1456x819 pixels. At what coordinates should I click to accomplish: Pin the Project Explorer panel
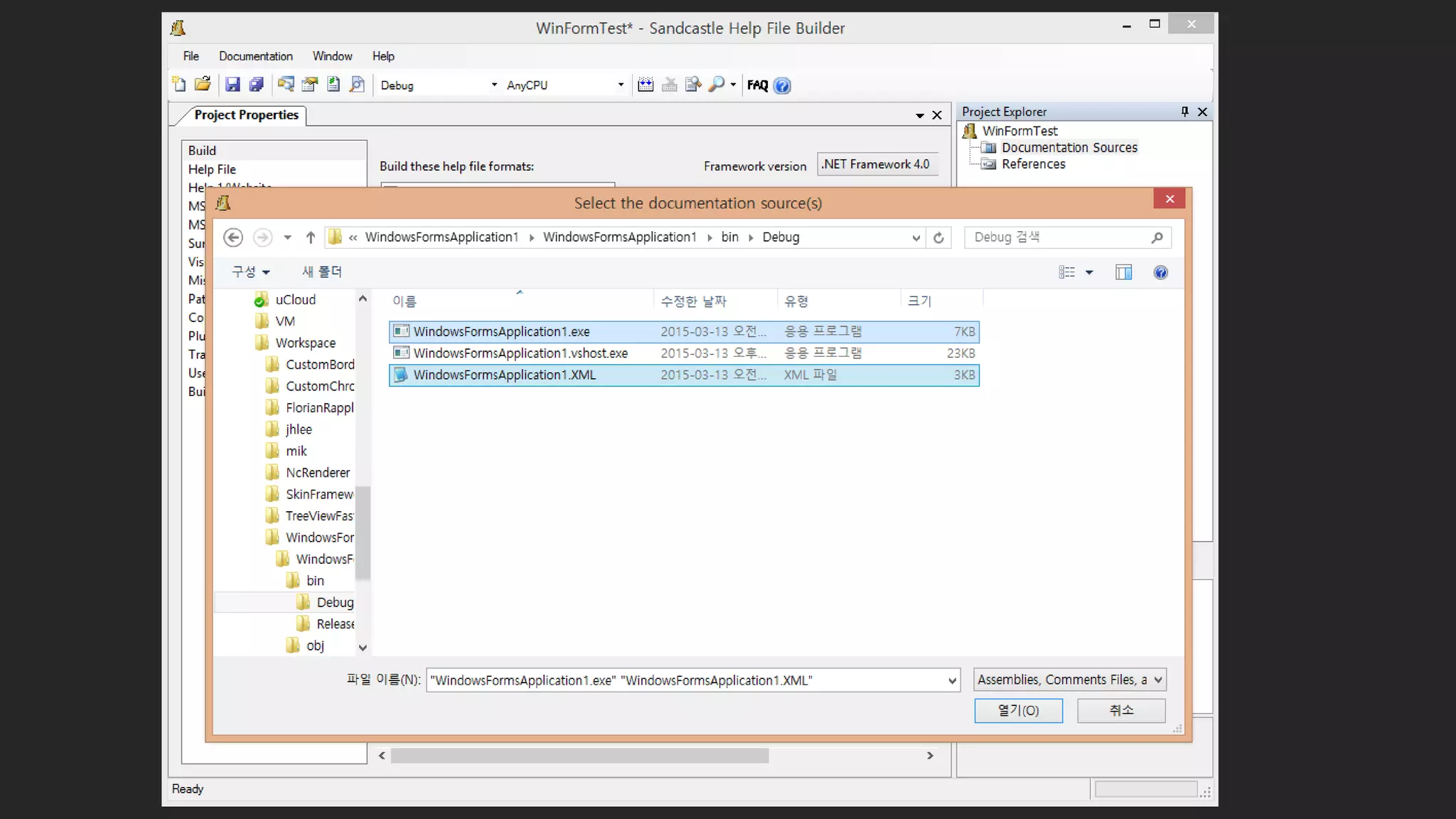pos(1184,112)
